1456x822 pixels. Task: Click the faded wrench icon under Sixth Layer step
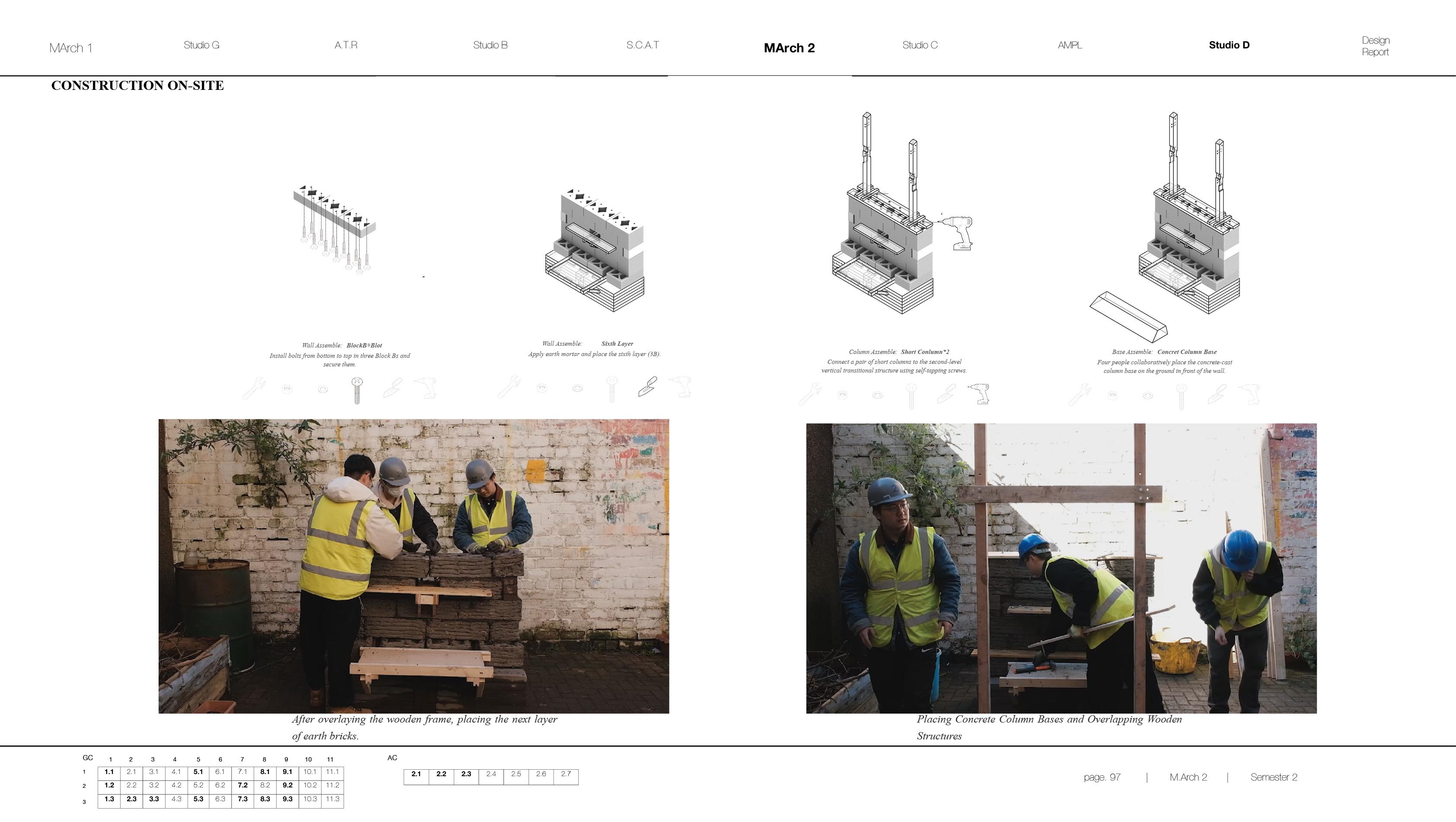click(509, 387)
